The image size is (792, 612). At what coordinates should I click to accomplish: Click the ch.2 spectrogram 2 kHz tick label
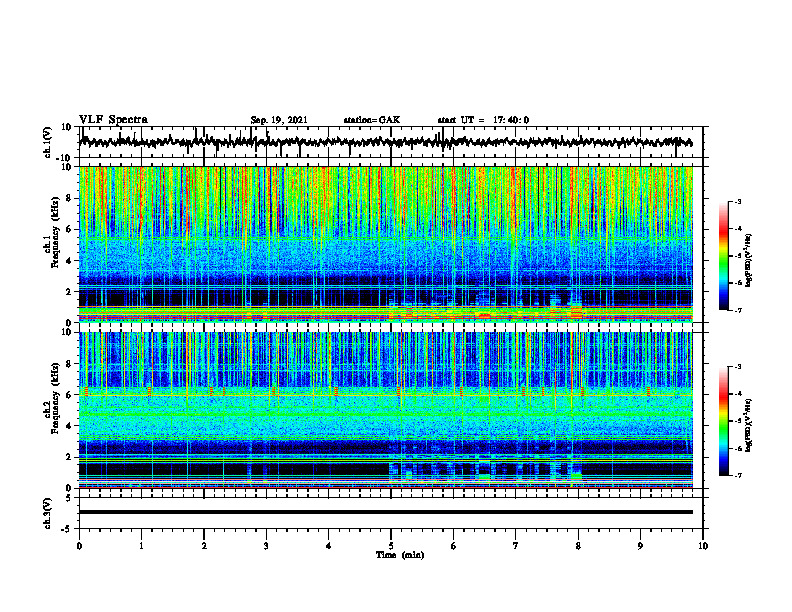coord(69,457)
